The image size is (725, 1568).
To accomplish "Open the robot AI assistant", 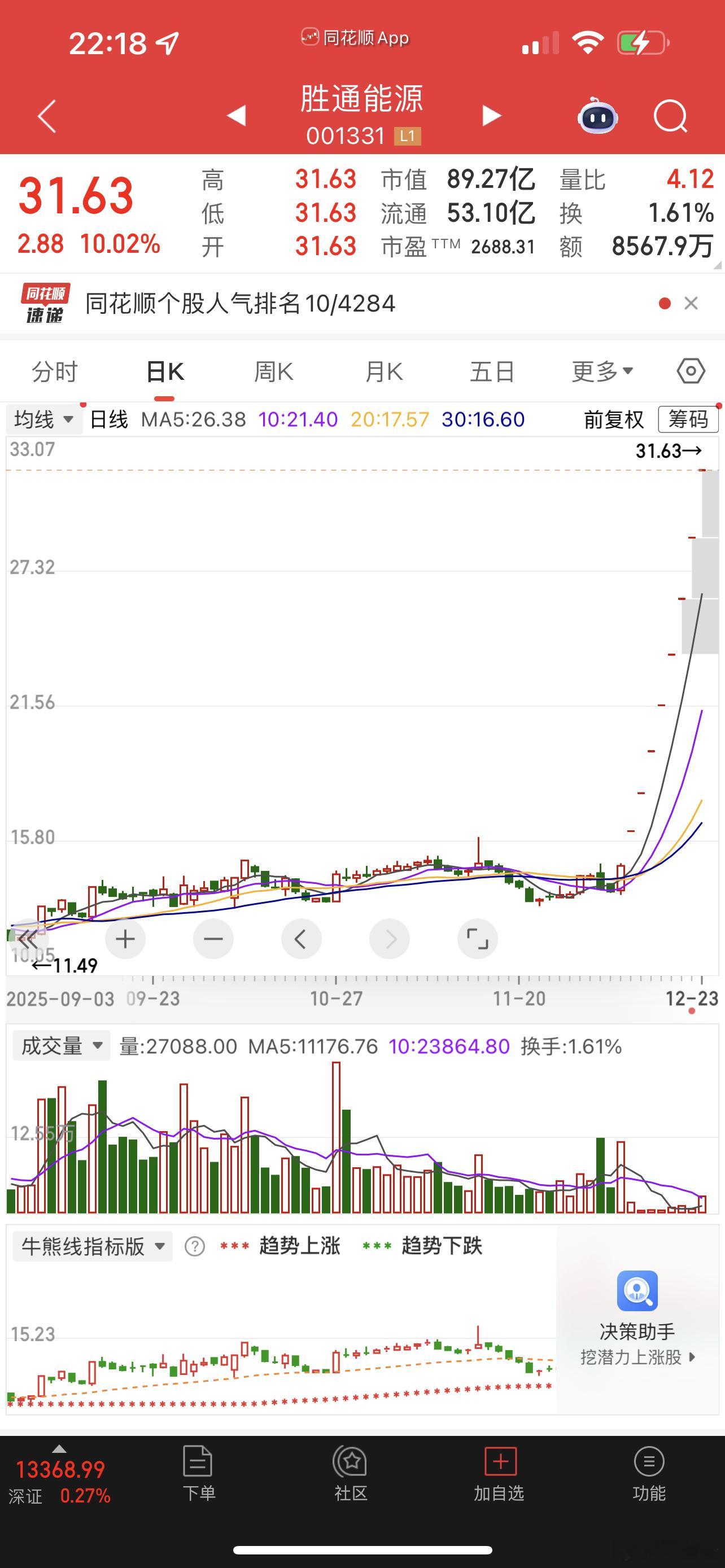I will tap(597, 115).
